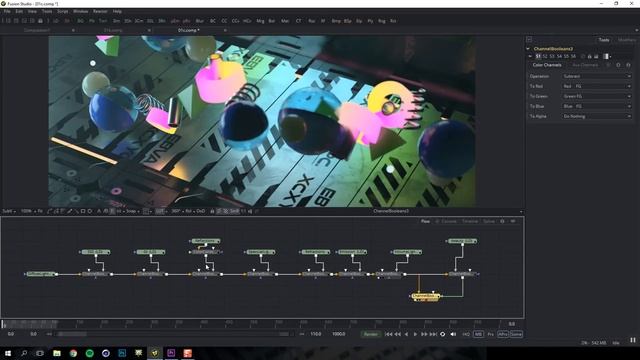This screenshot has height=360, width=640.
Task: Open the To Blue channel dropdown
Action: point(596,106)
